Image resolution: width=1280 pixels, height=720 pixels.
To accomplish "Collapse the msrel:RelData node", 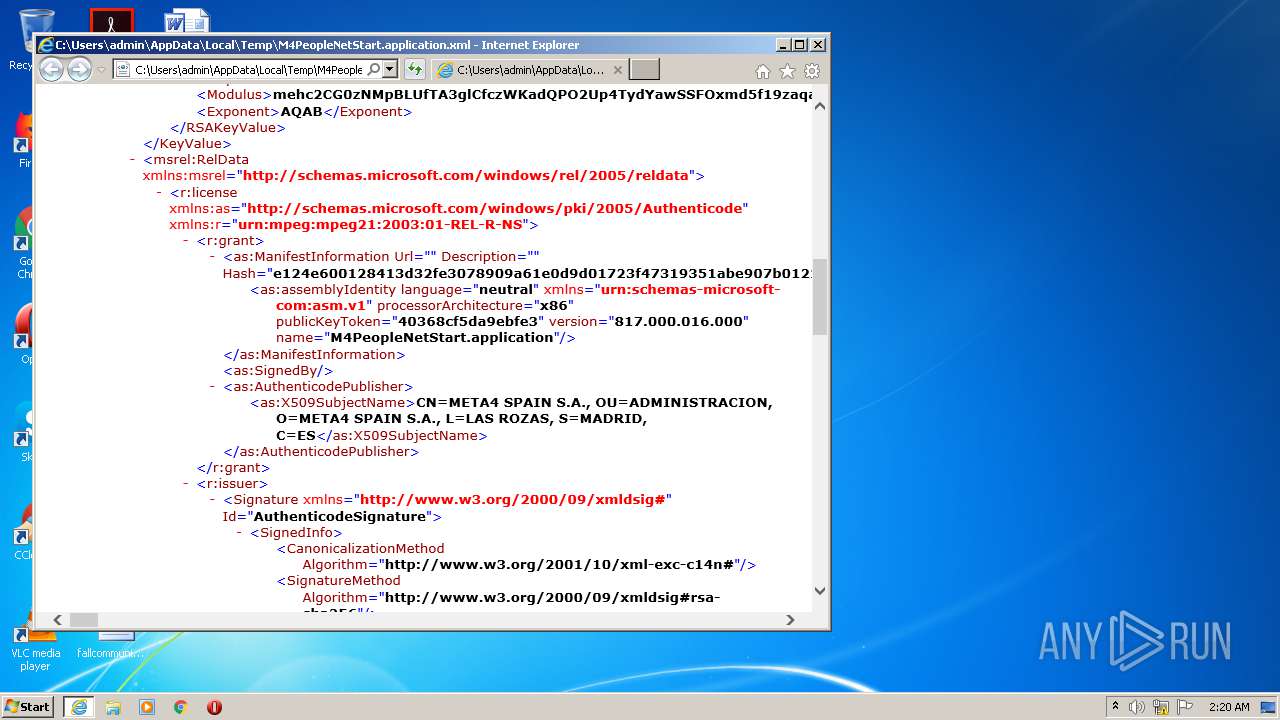I will click(x=132, y=159).
